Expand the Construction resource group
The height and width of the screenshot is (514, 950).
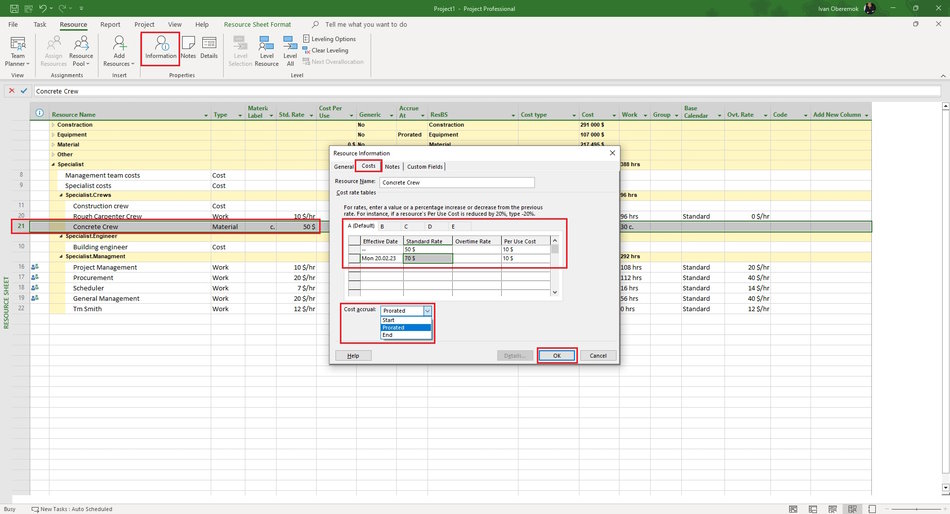point(53,125)
